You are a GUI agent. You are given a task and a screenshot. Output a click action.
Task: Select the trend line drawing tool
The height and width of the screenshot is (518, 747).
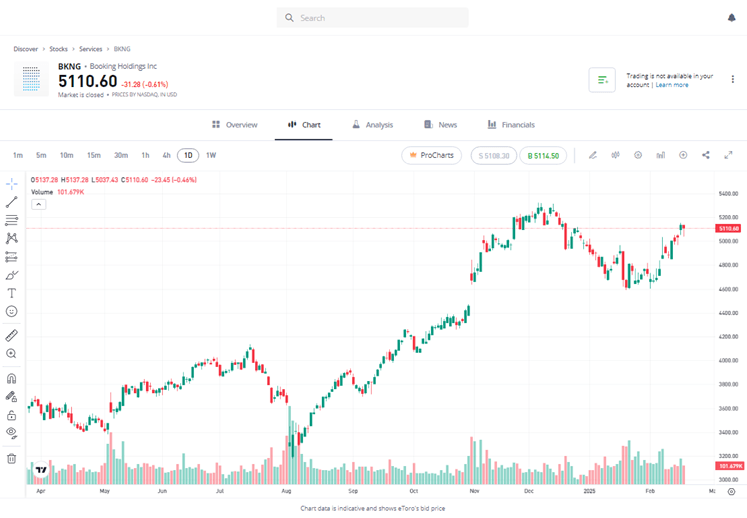coord(12,202)
